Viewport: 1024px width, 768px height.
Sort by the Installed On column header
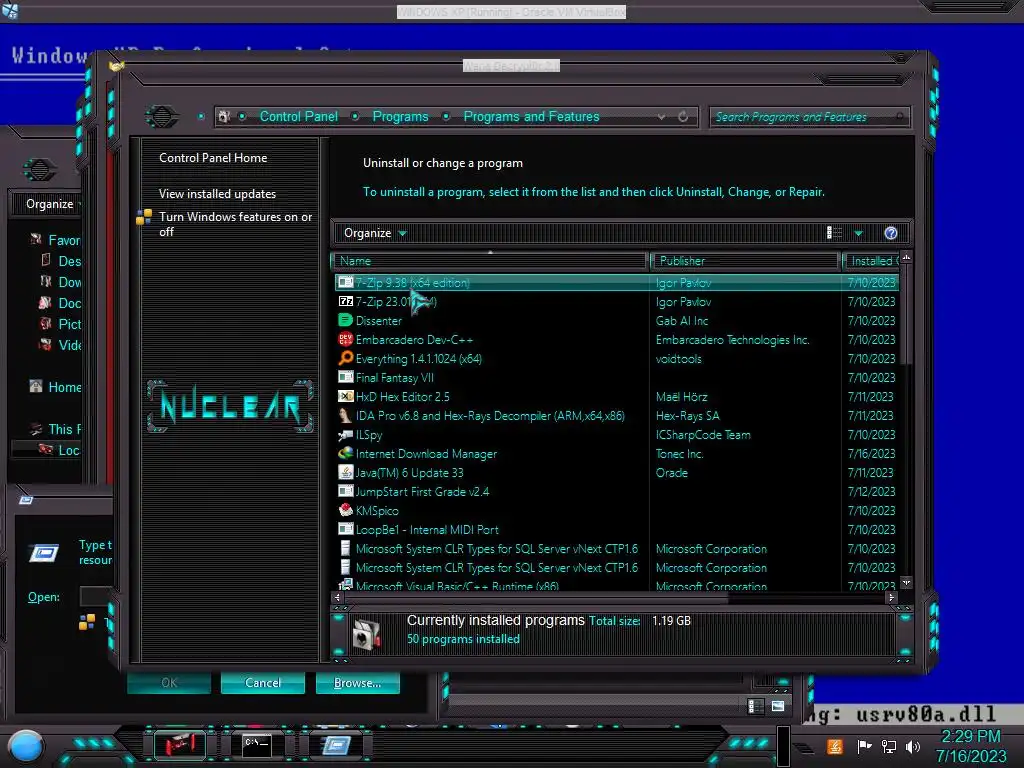tap(871, 261)
